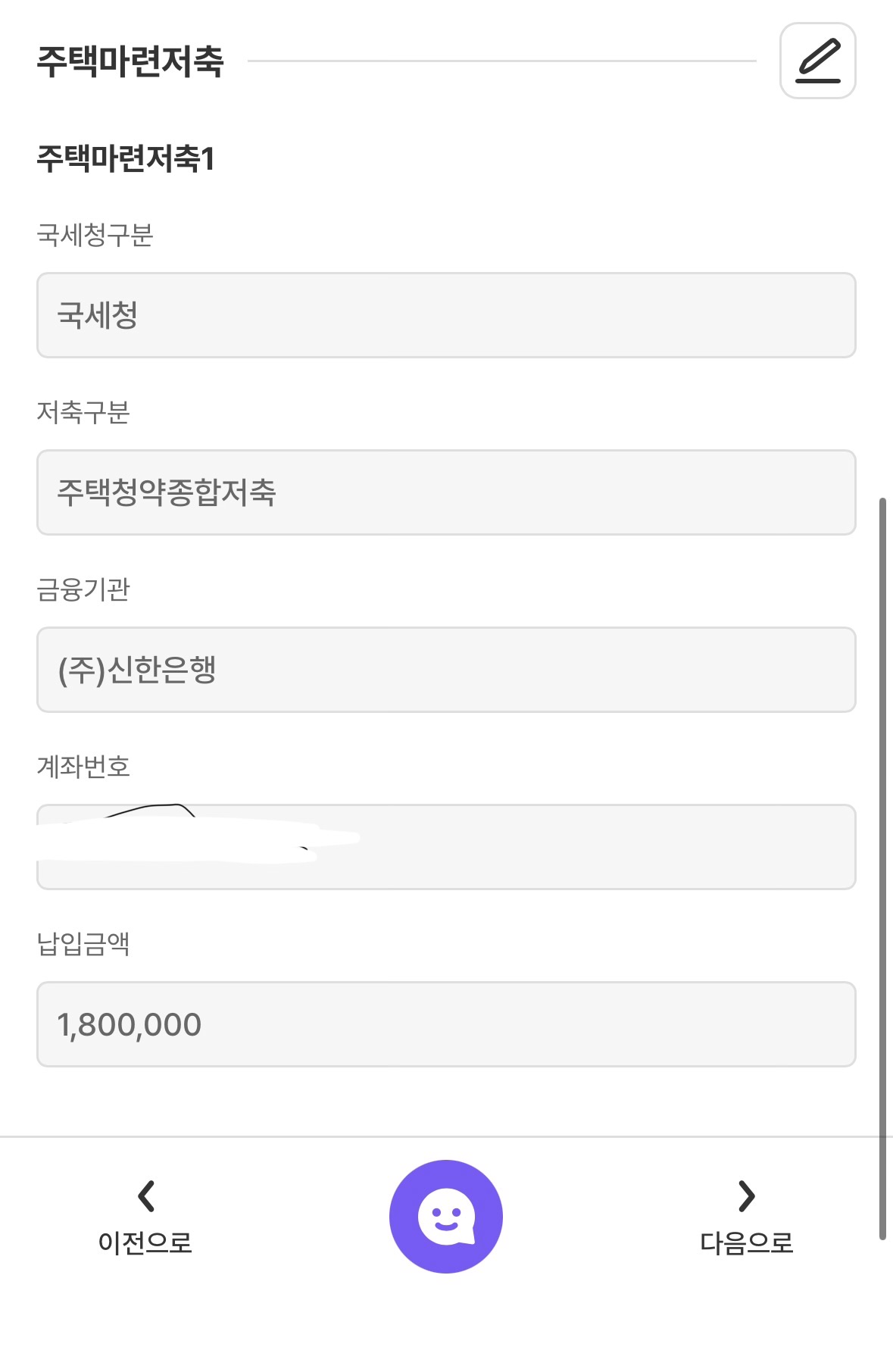Click the divider line beside 주택마련저축 heading

pyautogui.click(x=501, y=61)
